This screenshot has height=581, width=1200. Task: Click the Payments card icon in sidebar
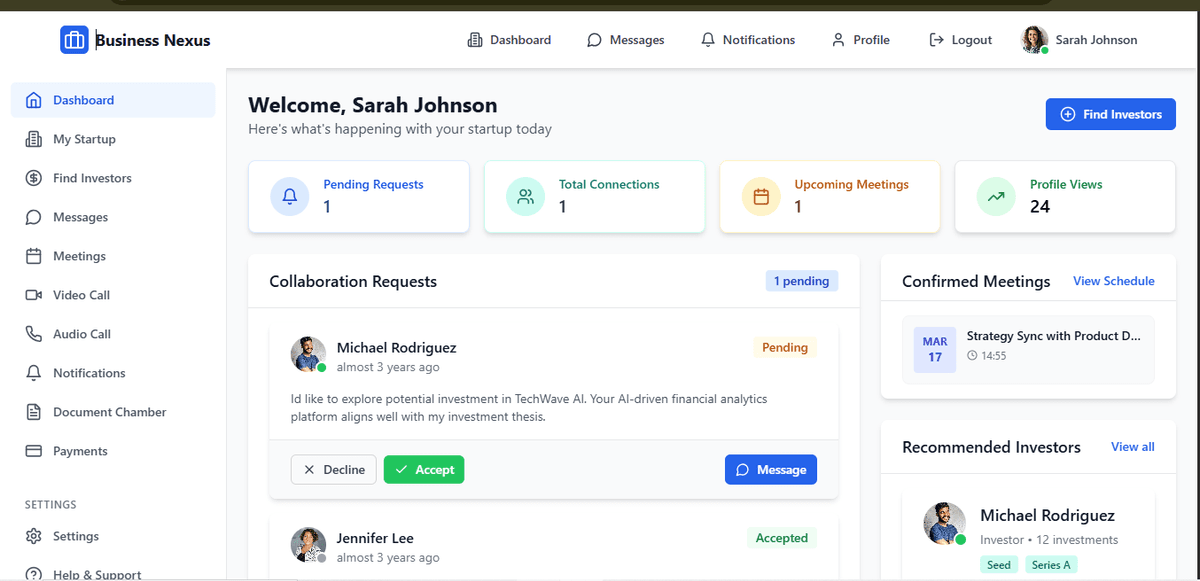(x=34, y=451)
